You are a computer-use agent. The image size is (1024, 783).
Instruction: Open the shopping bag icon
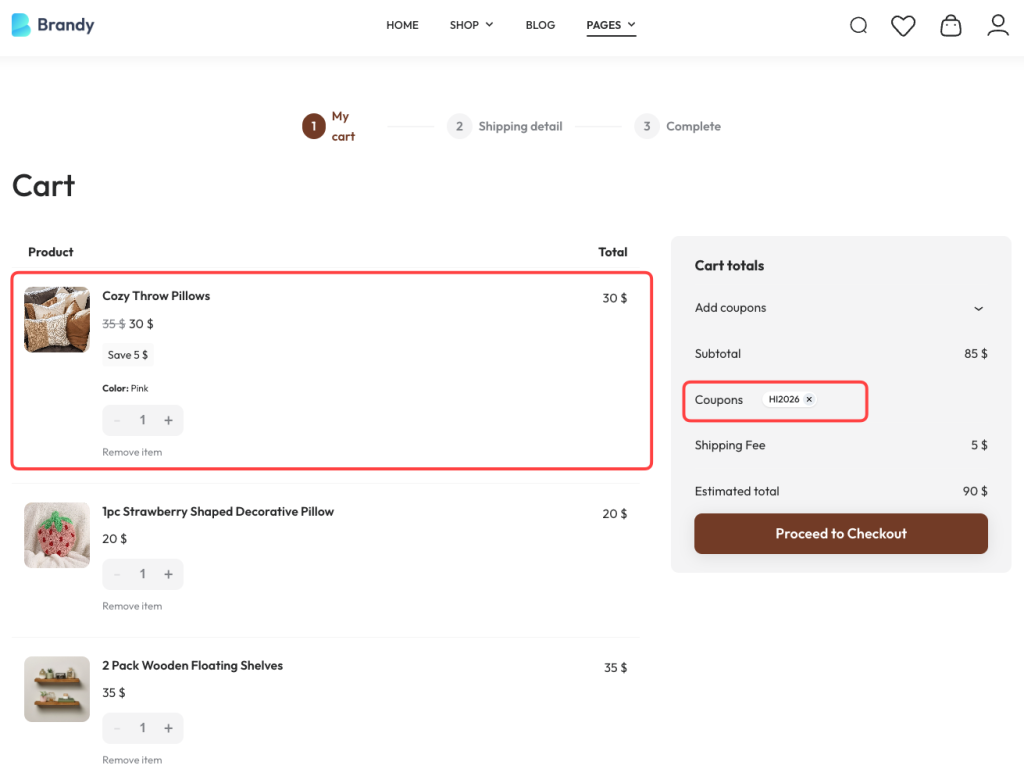coord(951,26)
